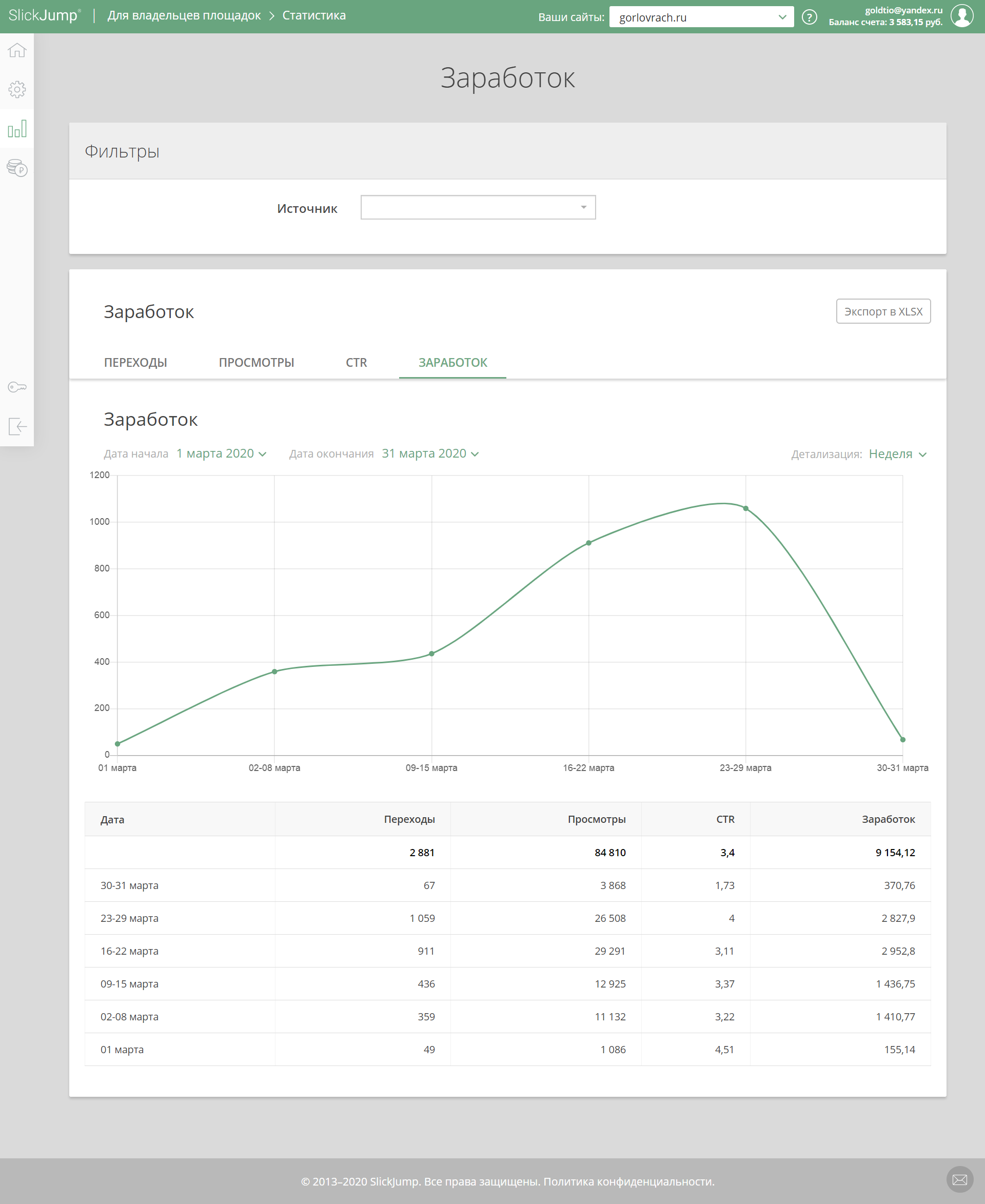Image resolution: width=985 pixels, height=1204 pixels.
Task: Click the goldtio@yandex.ru account email
Action: click(903, 10)
